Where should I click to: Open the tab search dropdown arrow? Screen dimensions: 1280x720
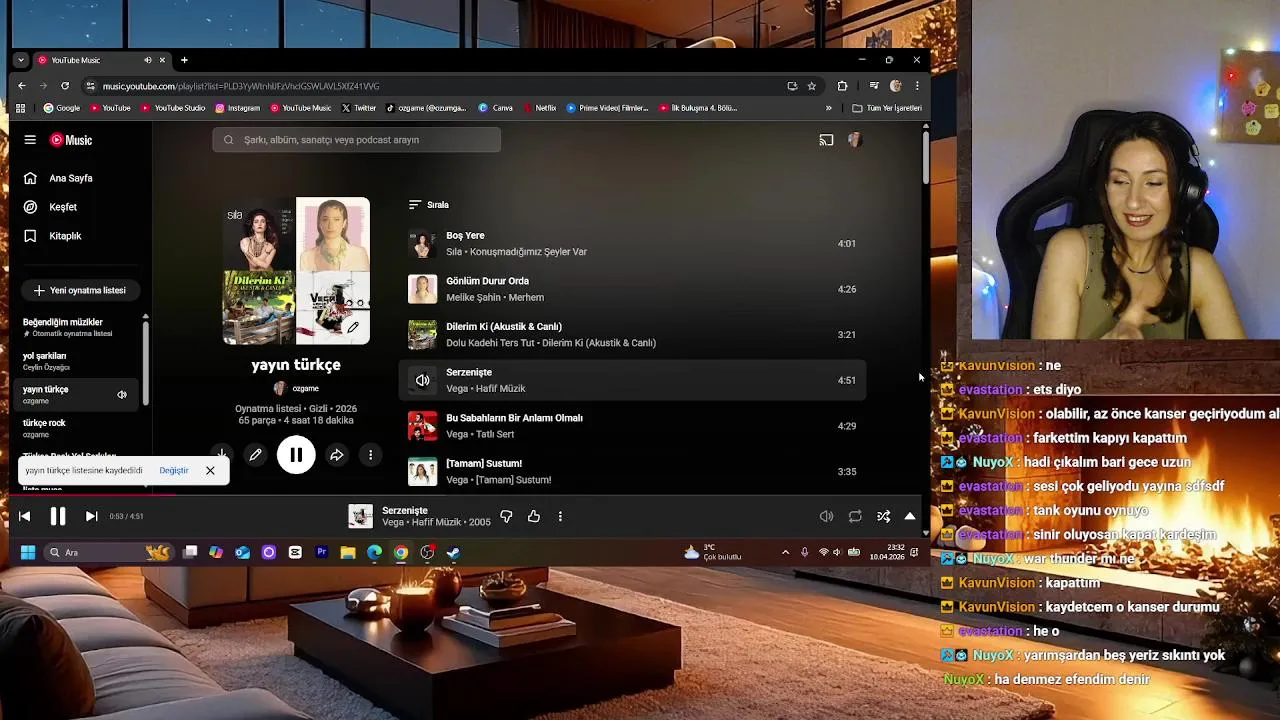coord(20,60)
